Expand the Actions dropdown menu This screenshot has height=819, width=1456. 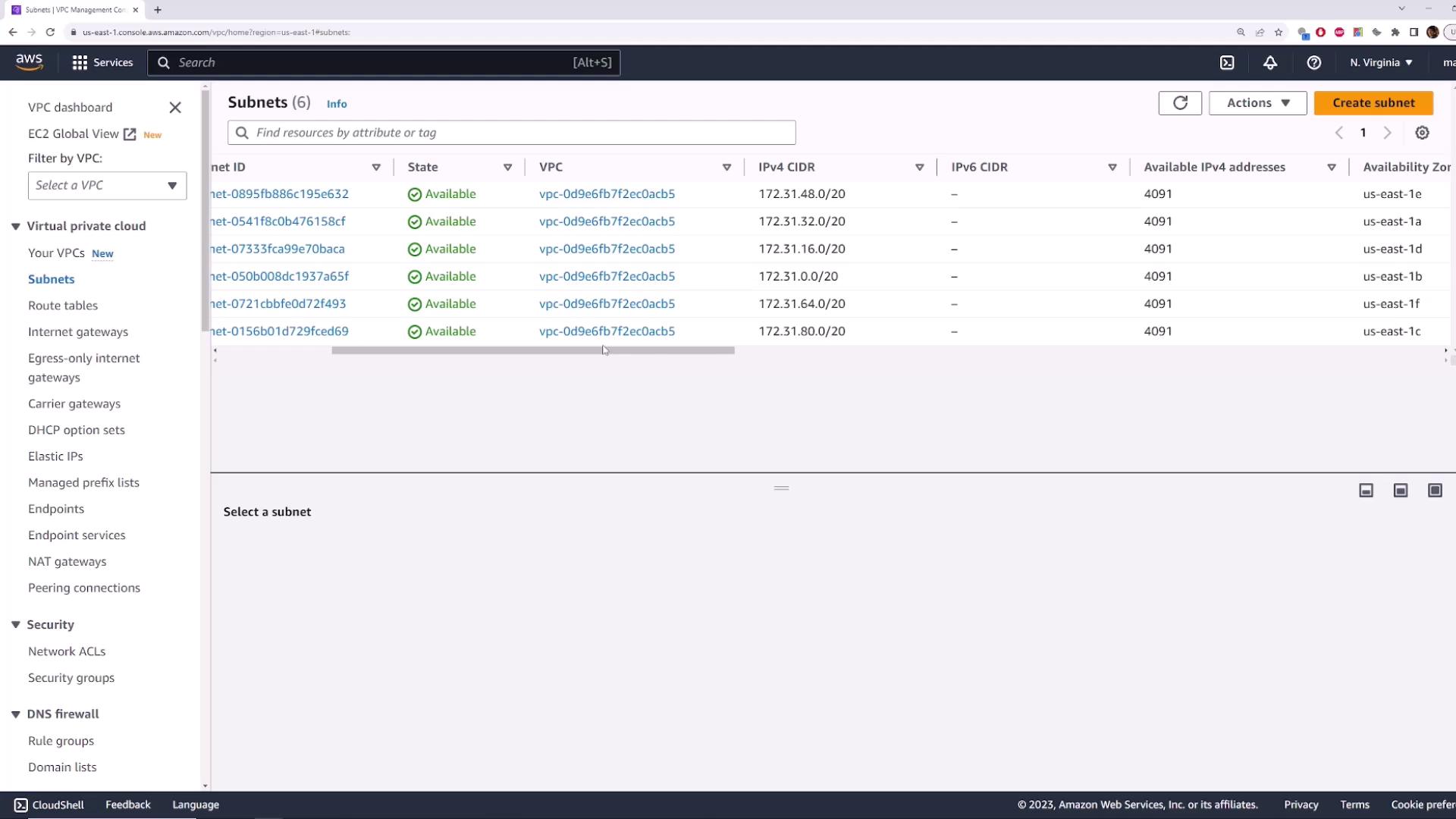pos(1257,103)
